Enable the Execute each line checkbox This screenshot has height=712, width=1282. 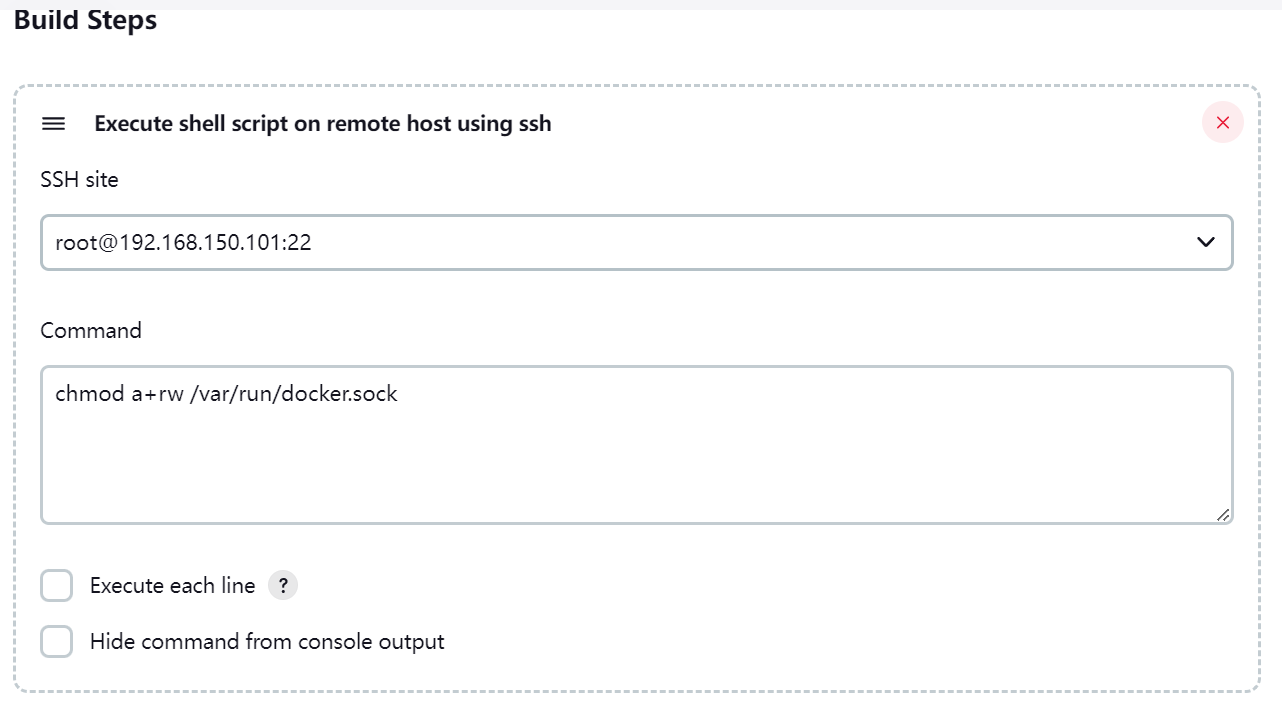coord(57,586)
